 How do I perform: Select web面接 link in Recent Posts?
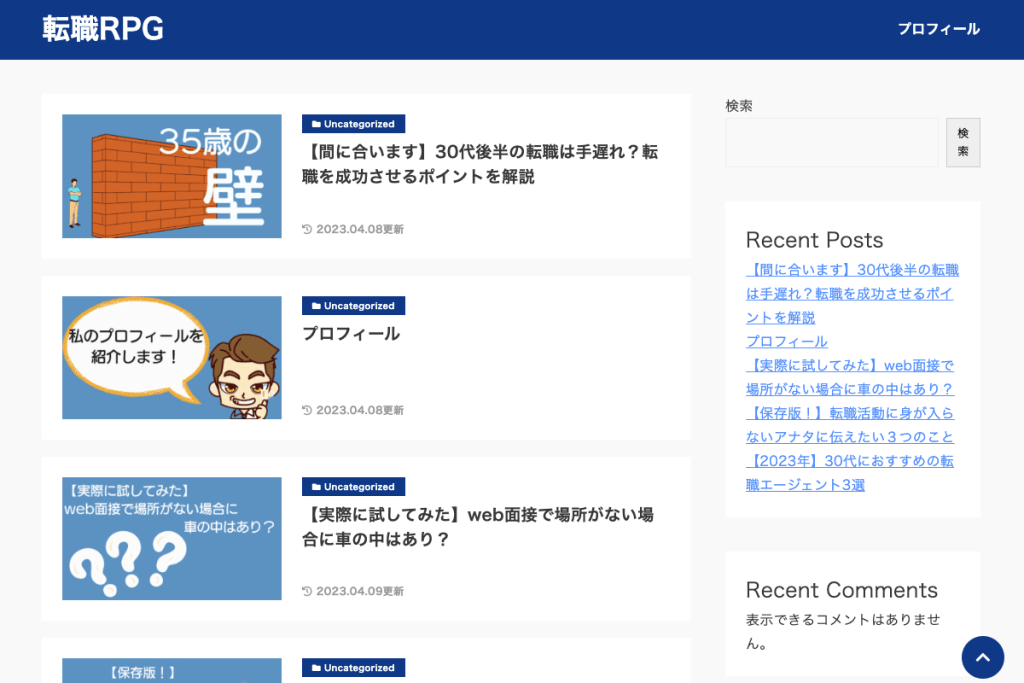point(850,377)
